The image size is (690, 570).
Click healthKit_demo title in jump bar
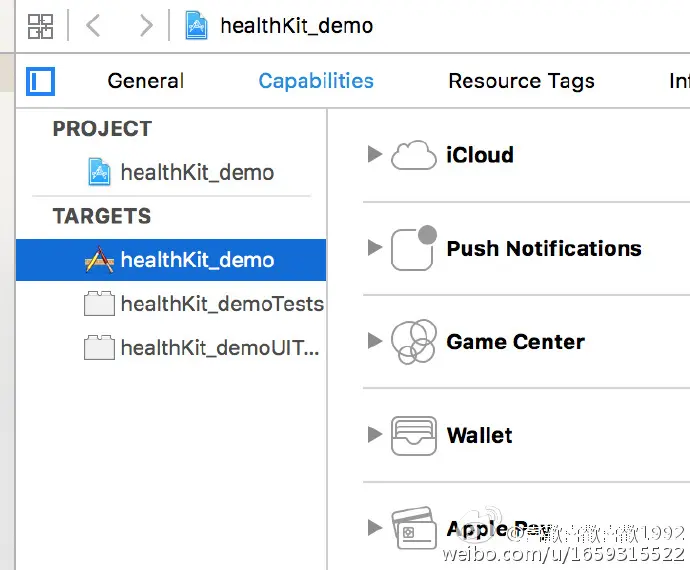(x=297, y=26)
